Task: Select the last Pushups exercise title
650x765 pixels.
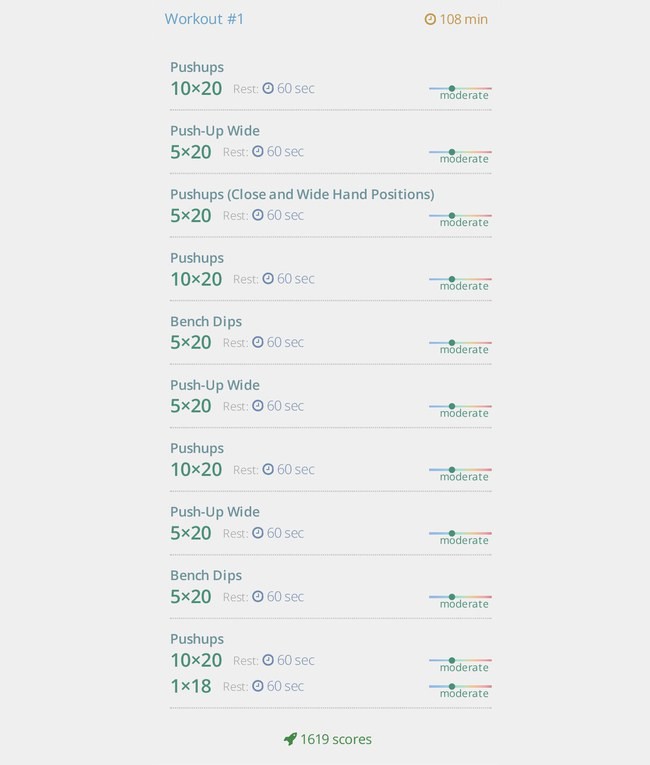Action: (x=197, y=639)
